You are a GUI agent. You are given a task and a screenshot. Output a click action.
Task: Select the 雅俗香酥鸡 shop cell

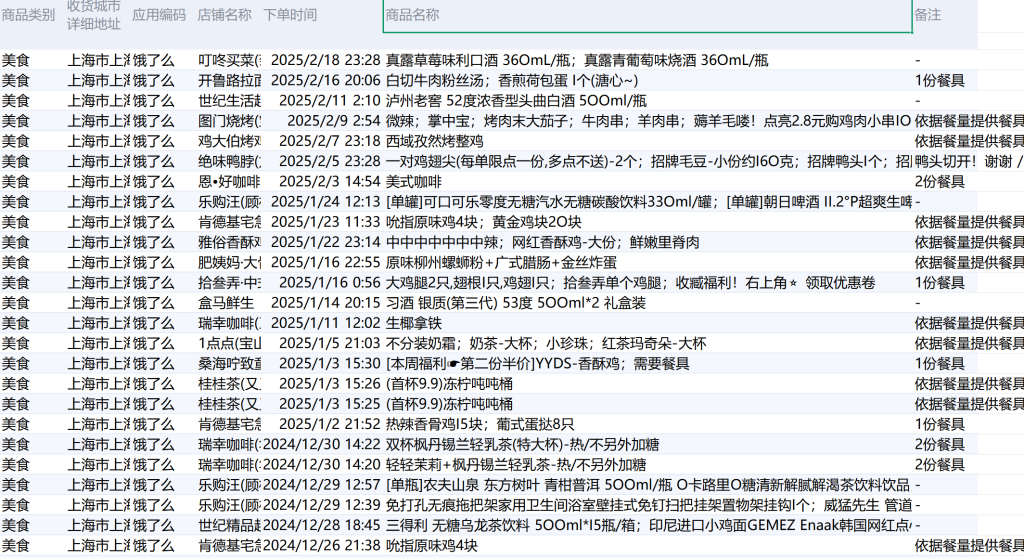click(x=229, y=242)
